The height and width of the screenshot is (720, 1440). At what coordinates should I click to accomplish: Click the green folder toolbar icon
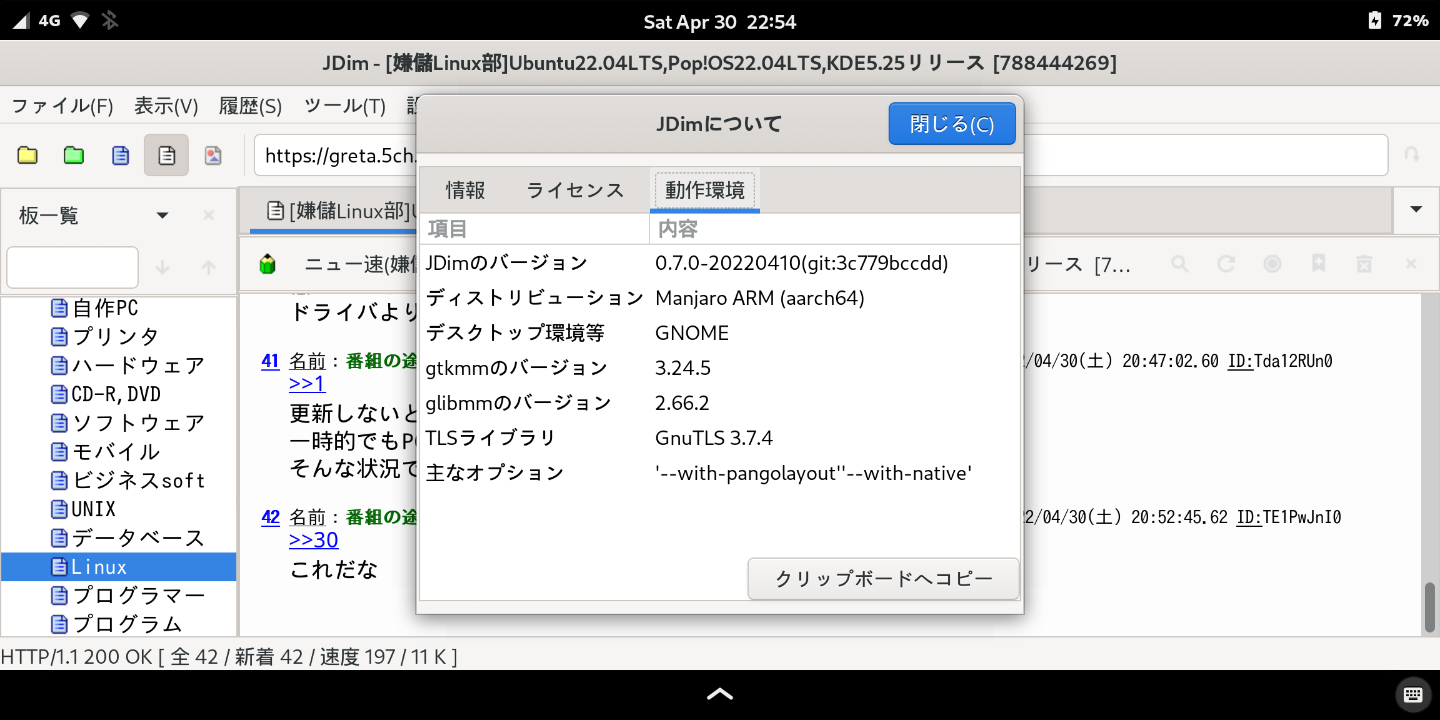(x=74, y=155)
